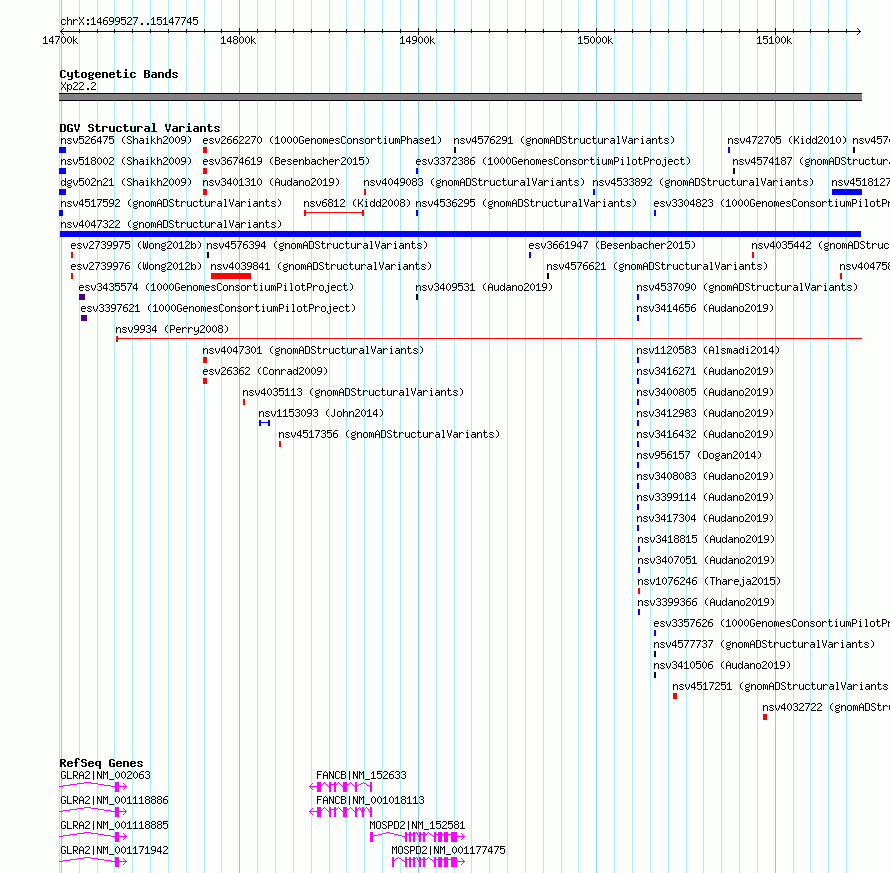890x873 pixels.
Task: Click nsv3414656 (Audano2019) label
Action: pyautogui.click(x=705, y=308)
